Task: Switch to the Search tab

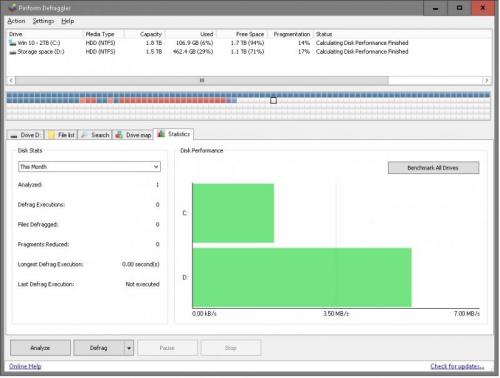Action: (95, 135)
